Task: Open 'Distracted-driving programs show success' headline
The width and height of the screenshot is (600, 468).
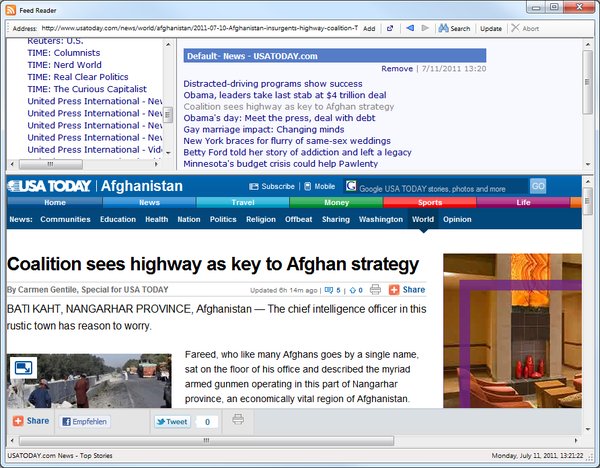Action: point(273,84)
